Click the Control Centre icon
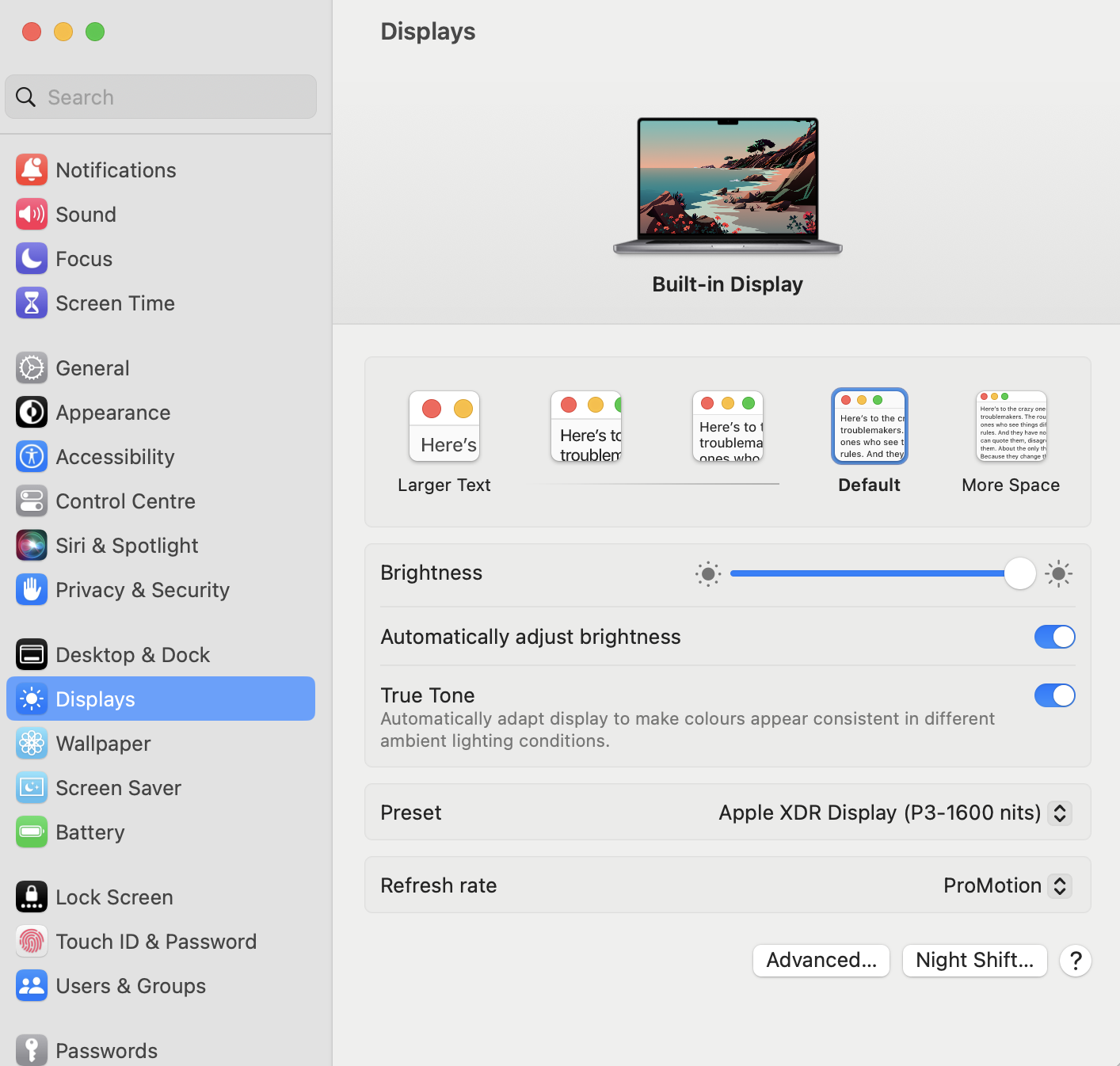The height and width of the screenshot is (1066, 1120). pyautogui.click(x=32, y=501)
